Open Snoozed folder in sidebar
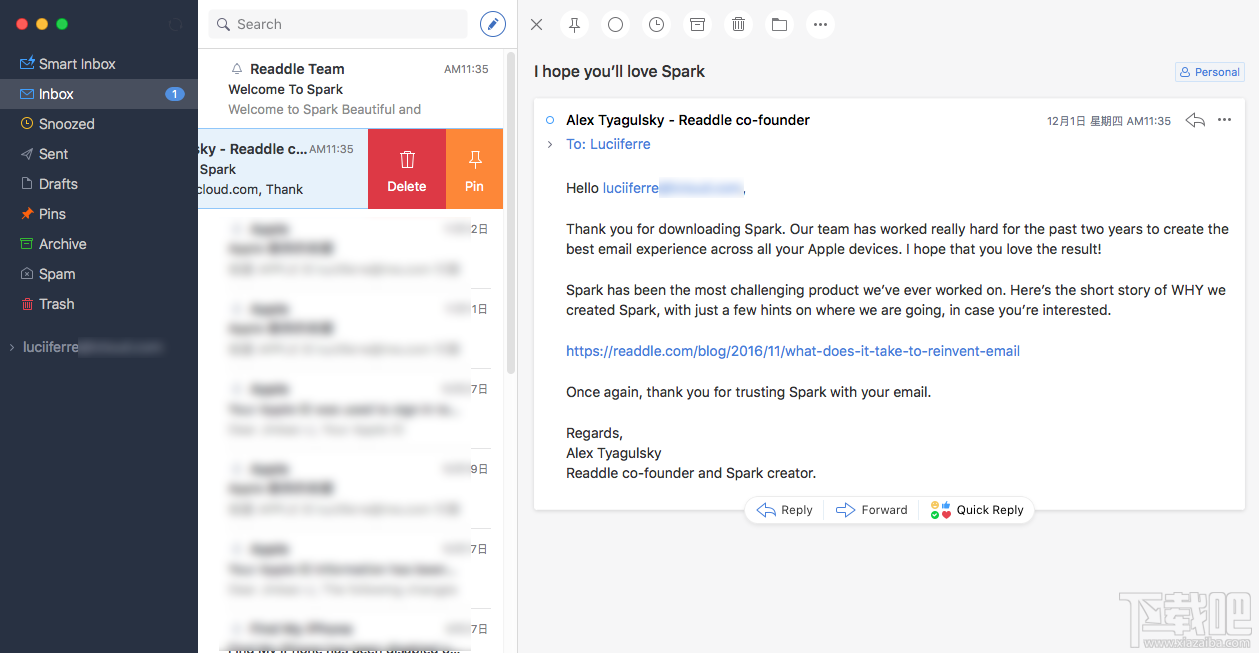Screen dimensions: 1259x653 [x=57, y=124]
